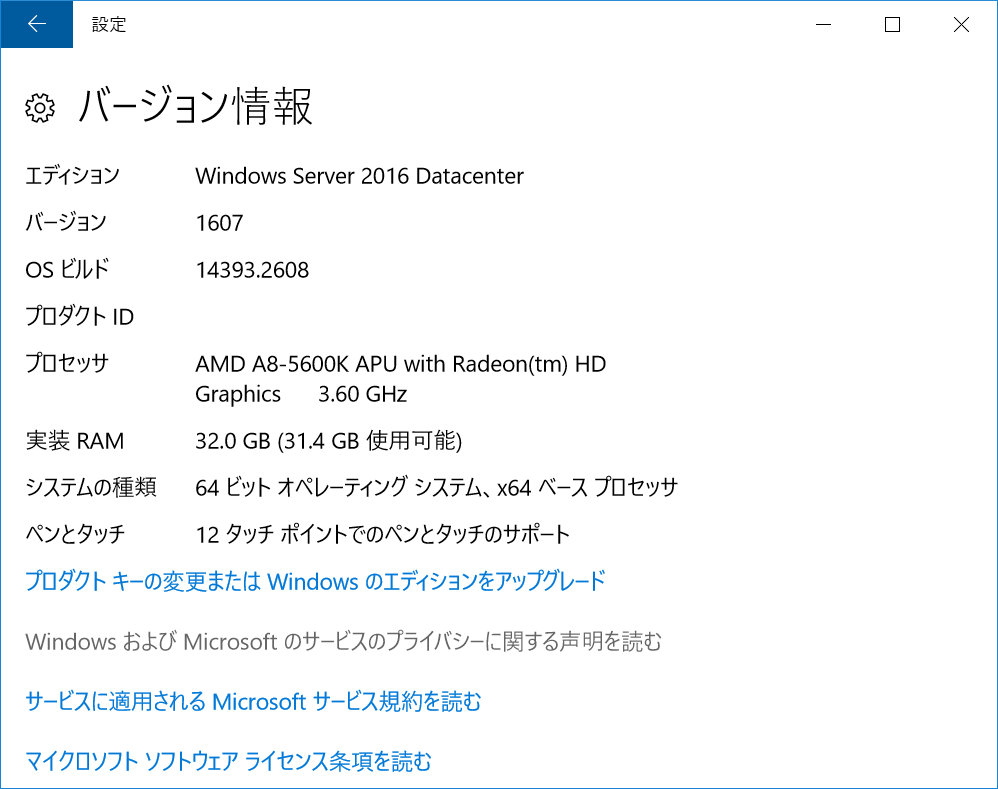Open the privacy statement link about Microsoft services
Image resolution: width=998 pixels, height=789 pixels.
(x=344, y=641)
